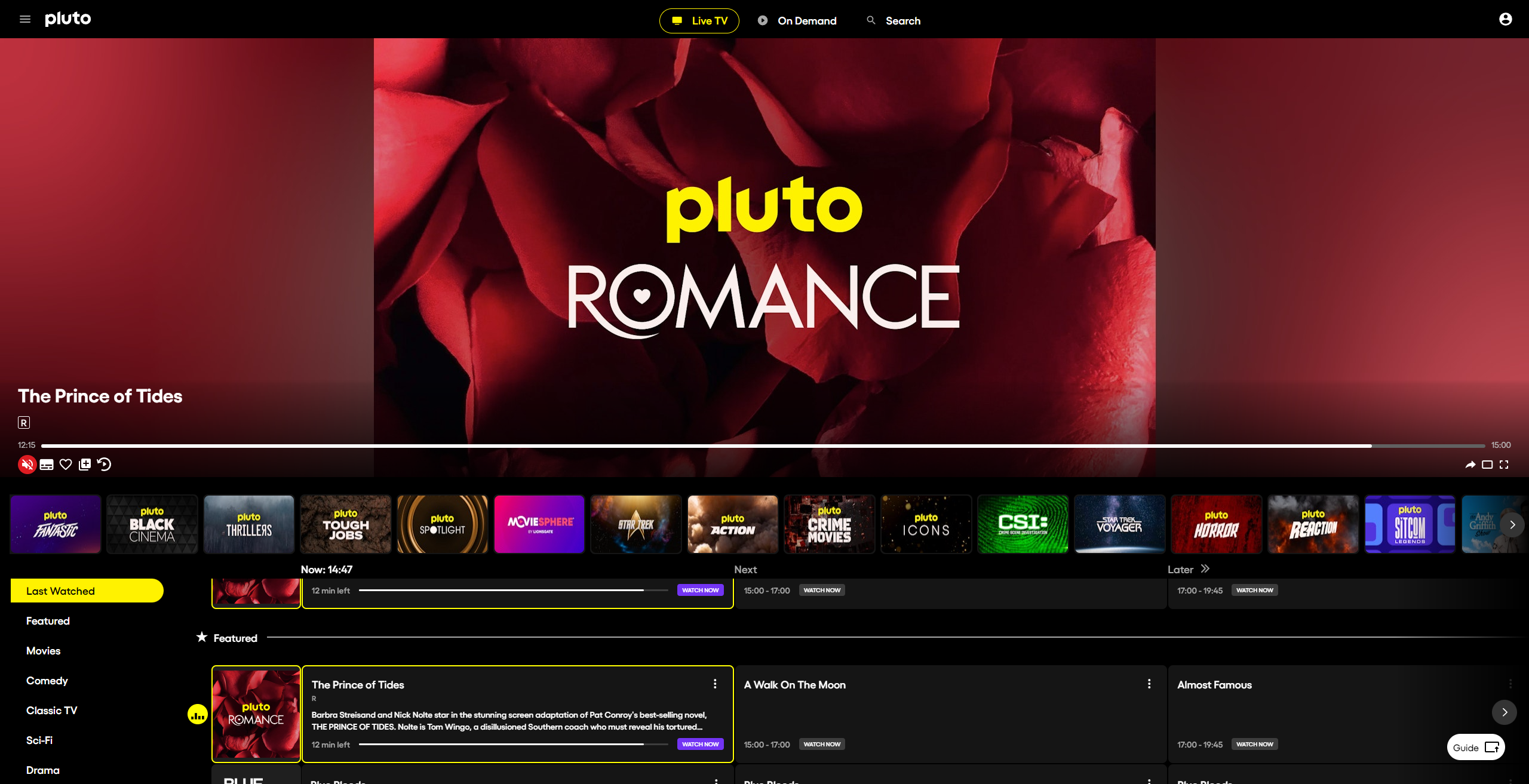
Task: Open the Guide button
Action: click(x=1475, y=747)
